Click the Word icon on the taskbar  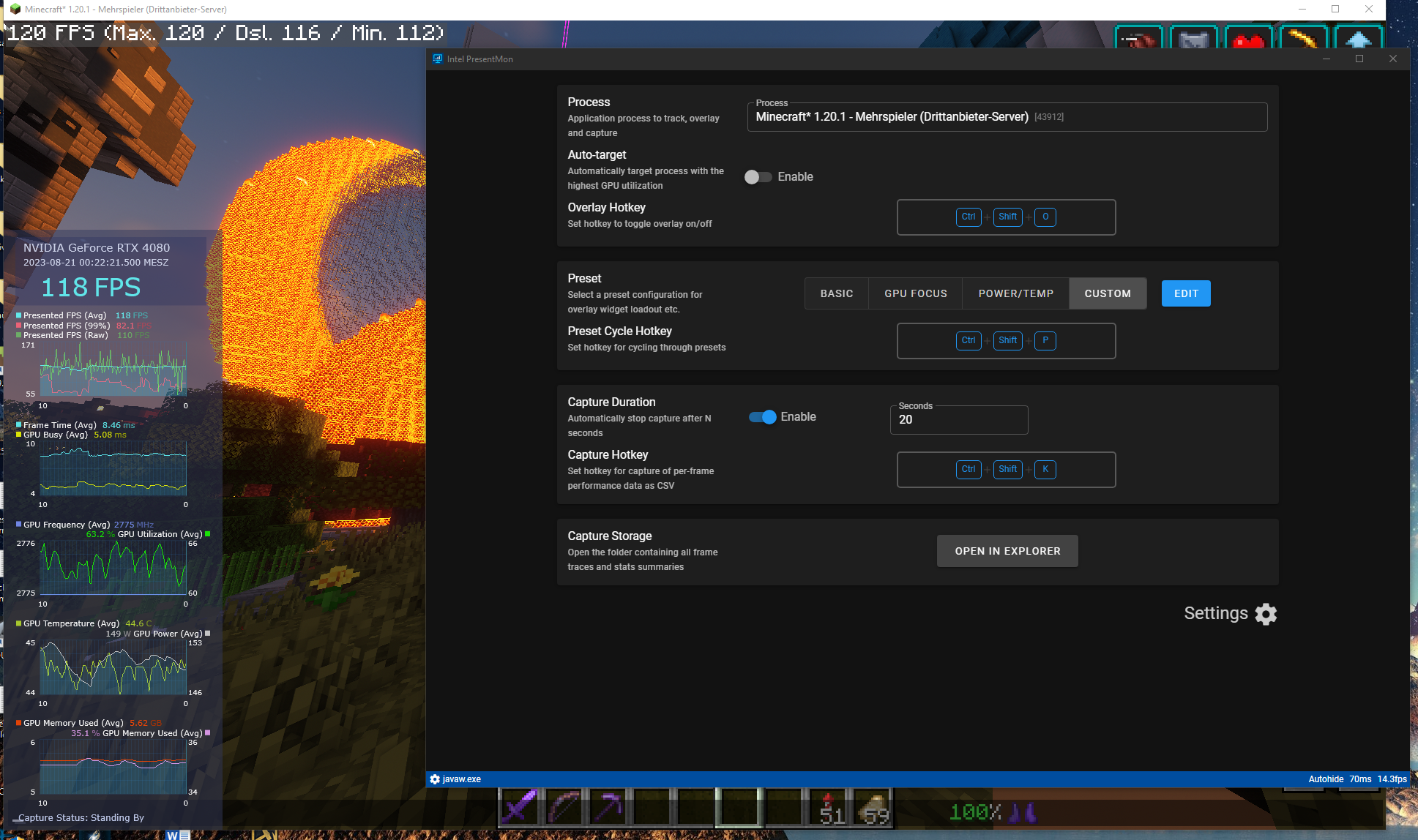177,835
